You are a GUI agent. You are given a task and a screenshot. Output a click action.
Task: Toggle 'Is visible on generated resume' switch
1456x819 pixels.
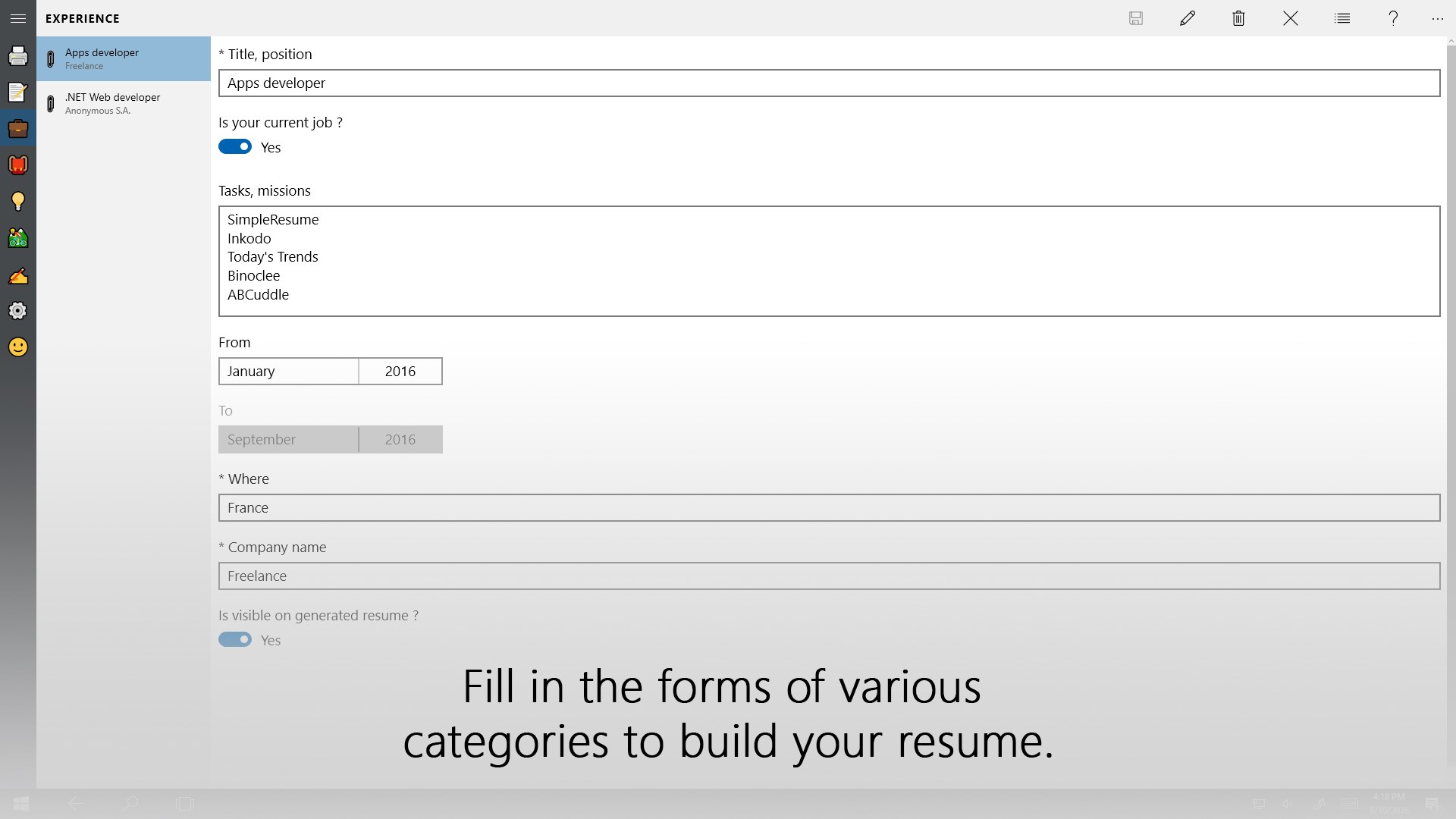(235, 640)
